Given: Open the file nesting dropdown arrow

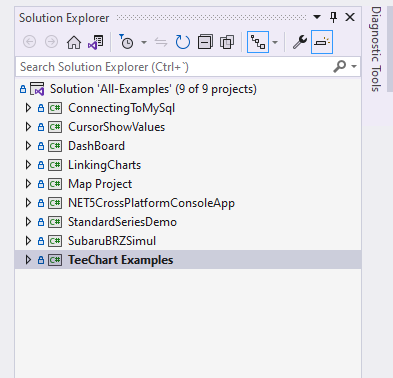Looking at the screenshot, I should coord(275,42).
